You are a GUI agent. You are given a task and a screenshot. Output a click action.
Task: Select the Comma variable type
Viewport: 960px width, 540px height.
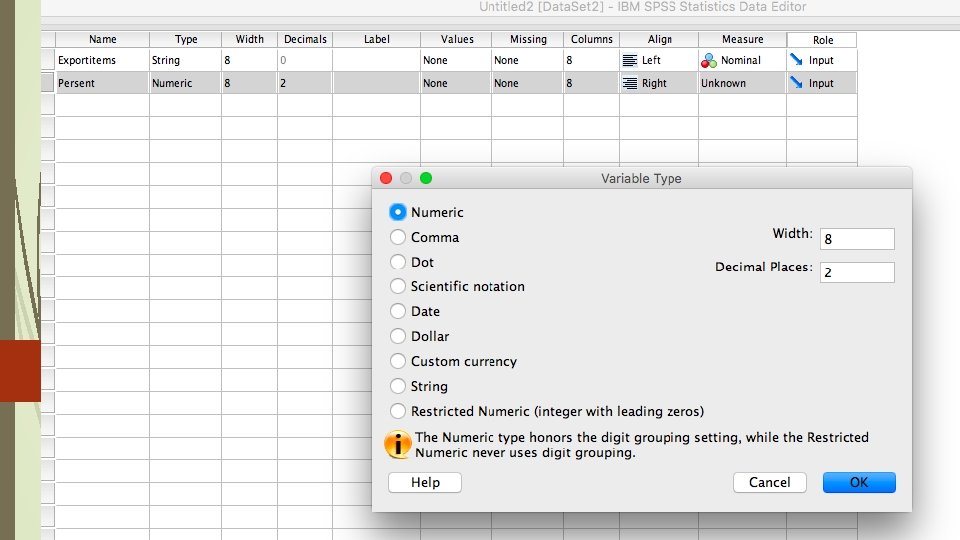pyautogui.click(x=397, y=237)
